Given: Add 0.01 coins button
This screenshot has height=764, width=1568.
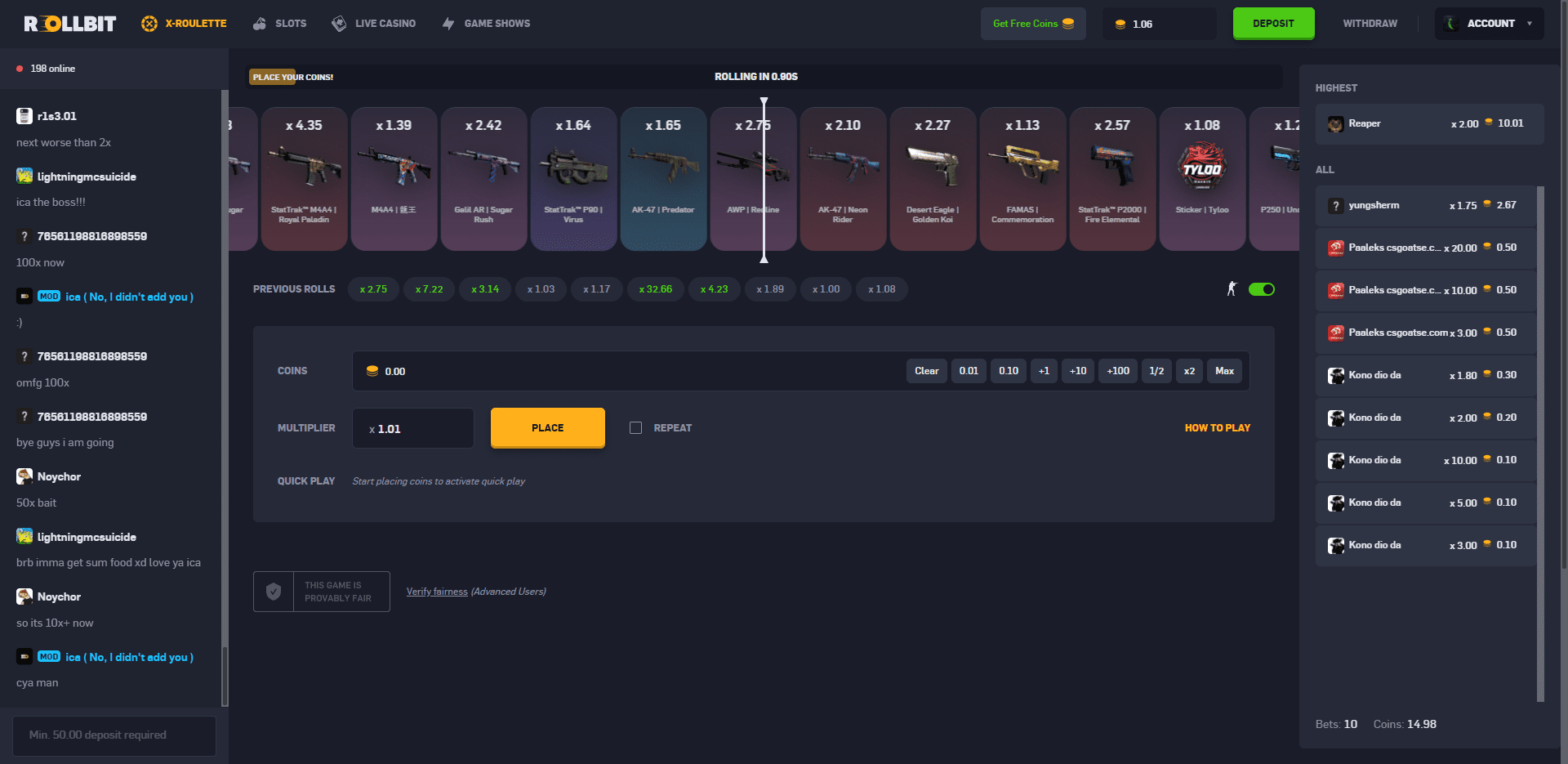Looking at the screenshot, I should click(969, 371).
